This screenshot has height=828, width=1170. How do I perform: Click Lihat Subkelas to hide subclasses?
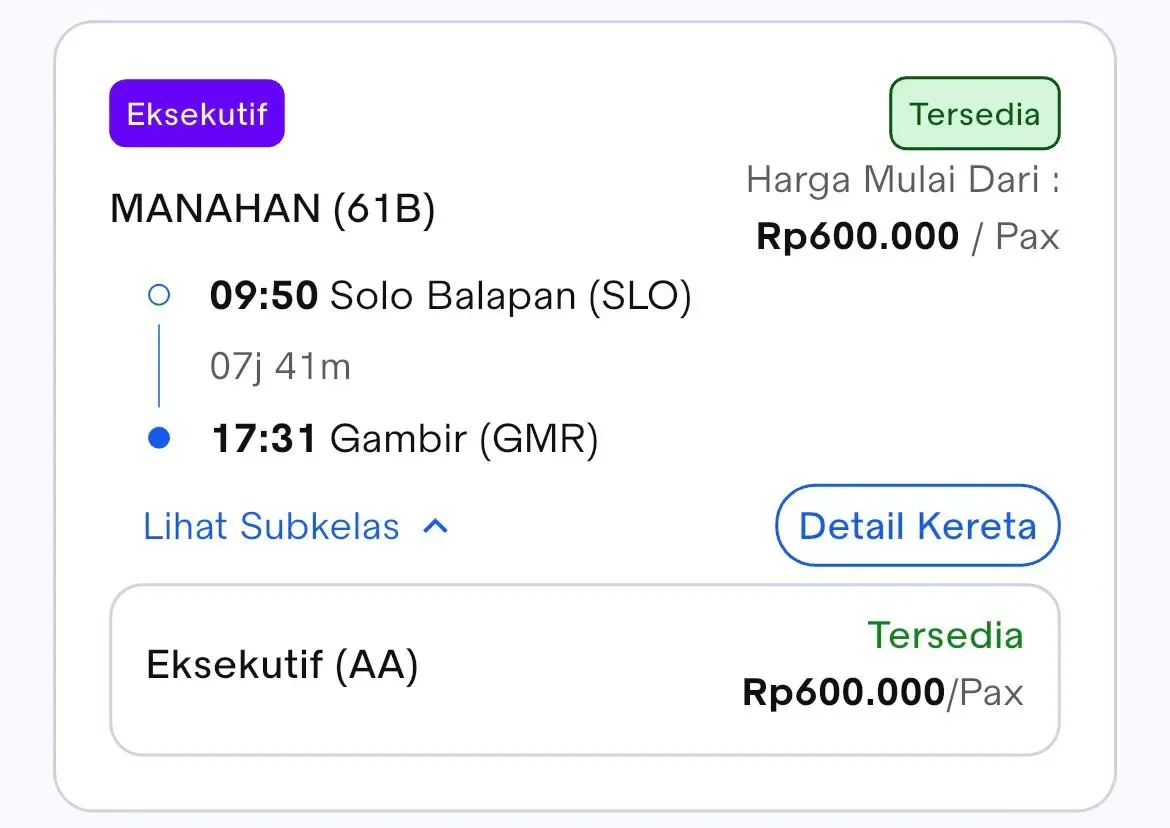coord(270,526)
